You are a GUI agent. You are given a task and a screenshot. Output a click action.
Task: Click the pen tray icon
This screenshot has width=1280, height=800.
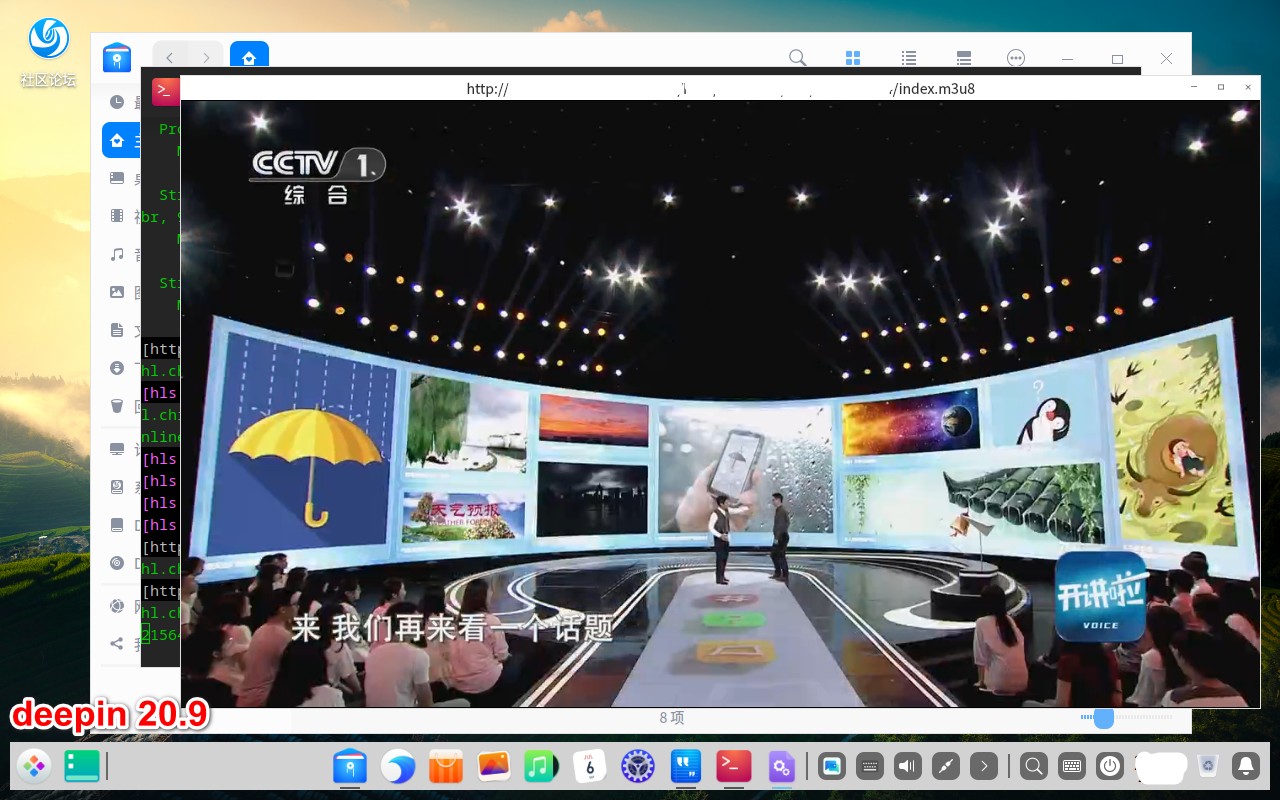[x=945, y=767]
